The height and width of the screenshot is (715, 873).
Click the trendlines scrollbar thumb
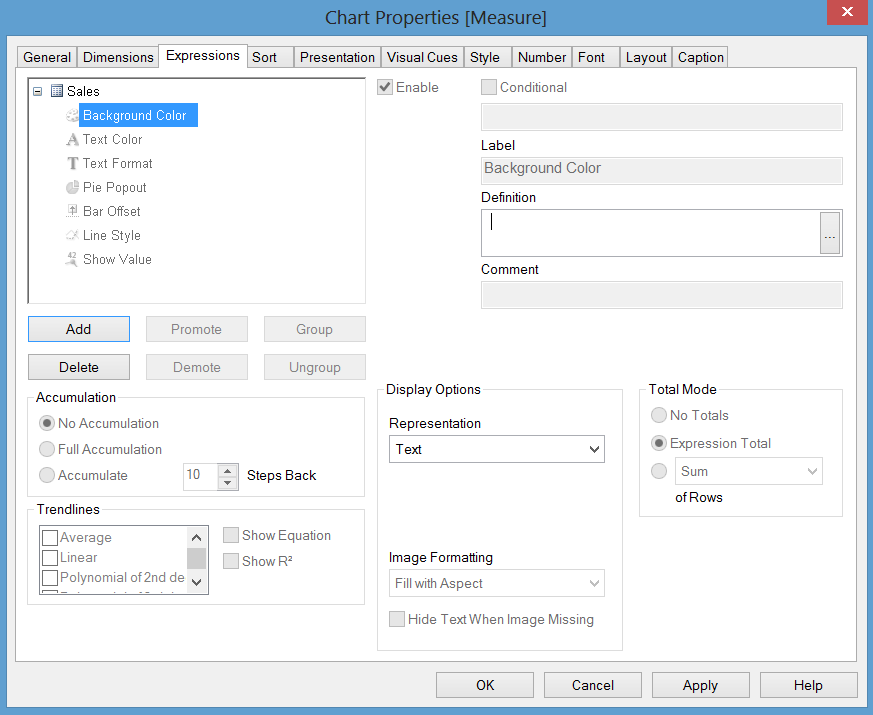(196, 559)
